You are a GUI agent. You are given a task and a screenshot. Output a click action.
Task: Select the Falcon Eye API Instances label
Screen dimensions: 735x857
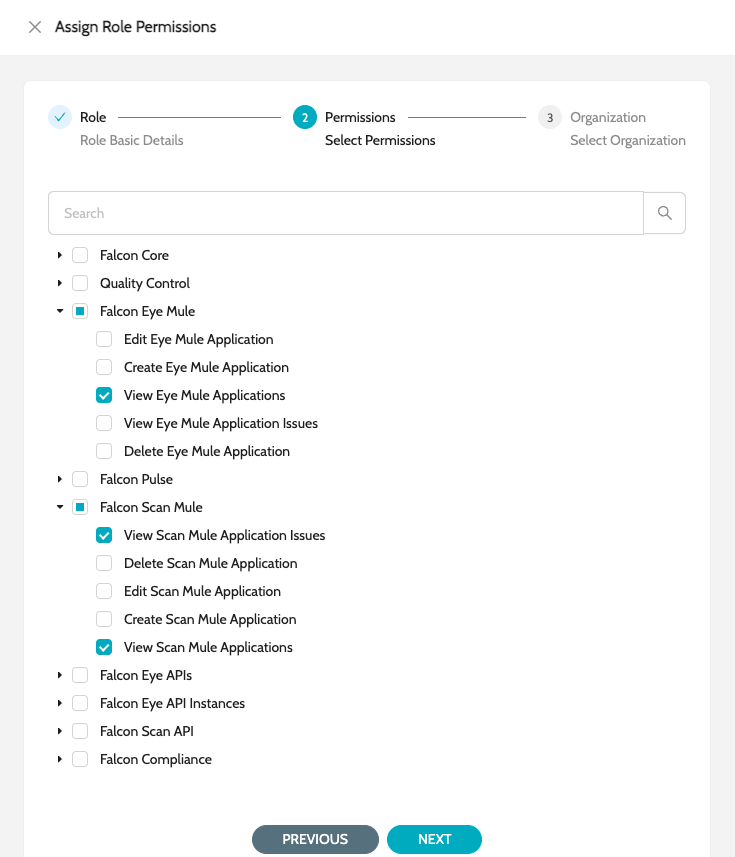[172, 703]
